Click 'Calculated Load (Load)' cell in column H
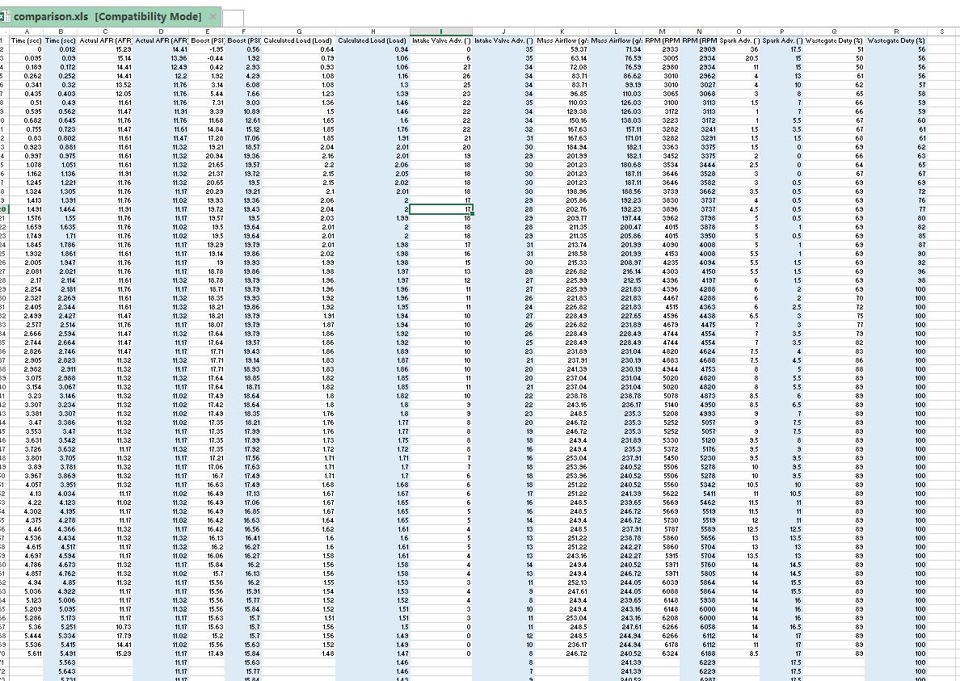The width and height of the screenshot is (960, 681). pyautogui.click(x=373, y=40)
